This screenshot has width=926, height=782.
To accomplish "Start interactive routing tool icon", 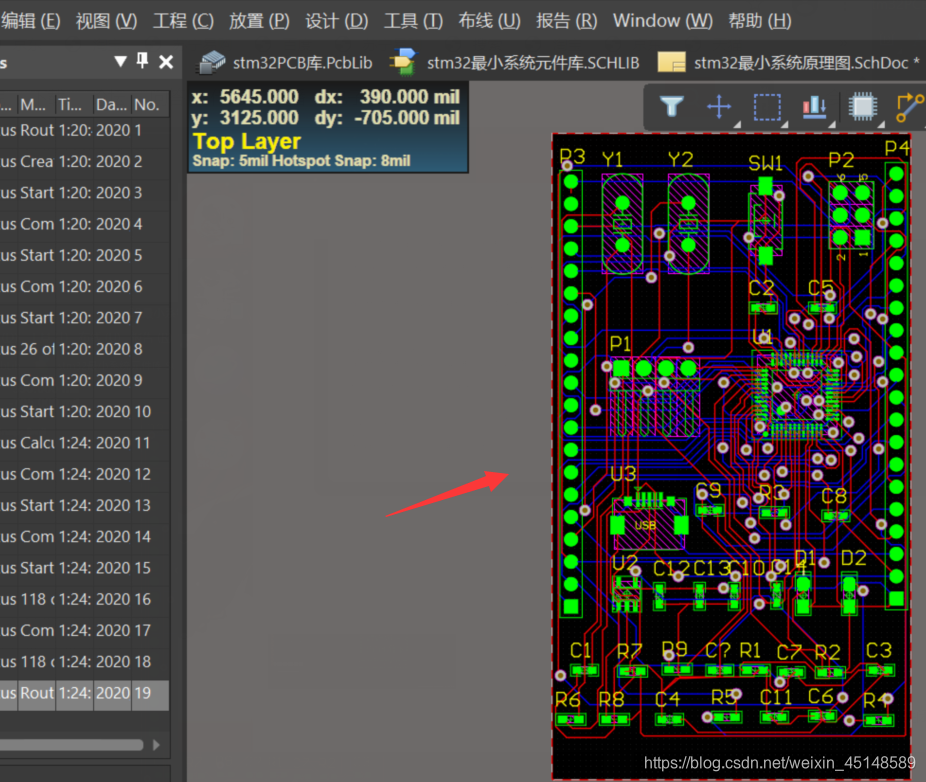I will [908, 106].
